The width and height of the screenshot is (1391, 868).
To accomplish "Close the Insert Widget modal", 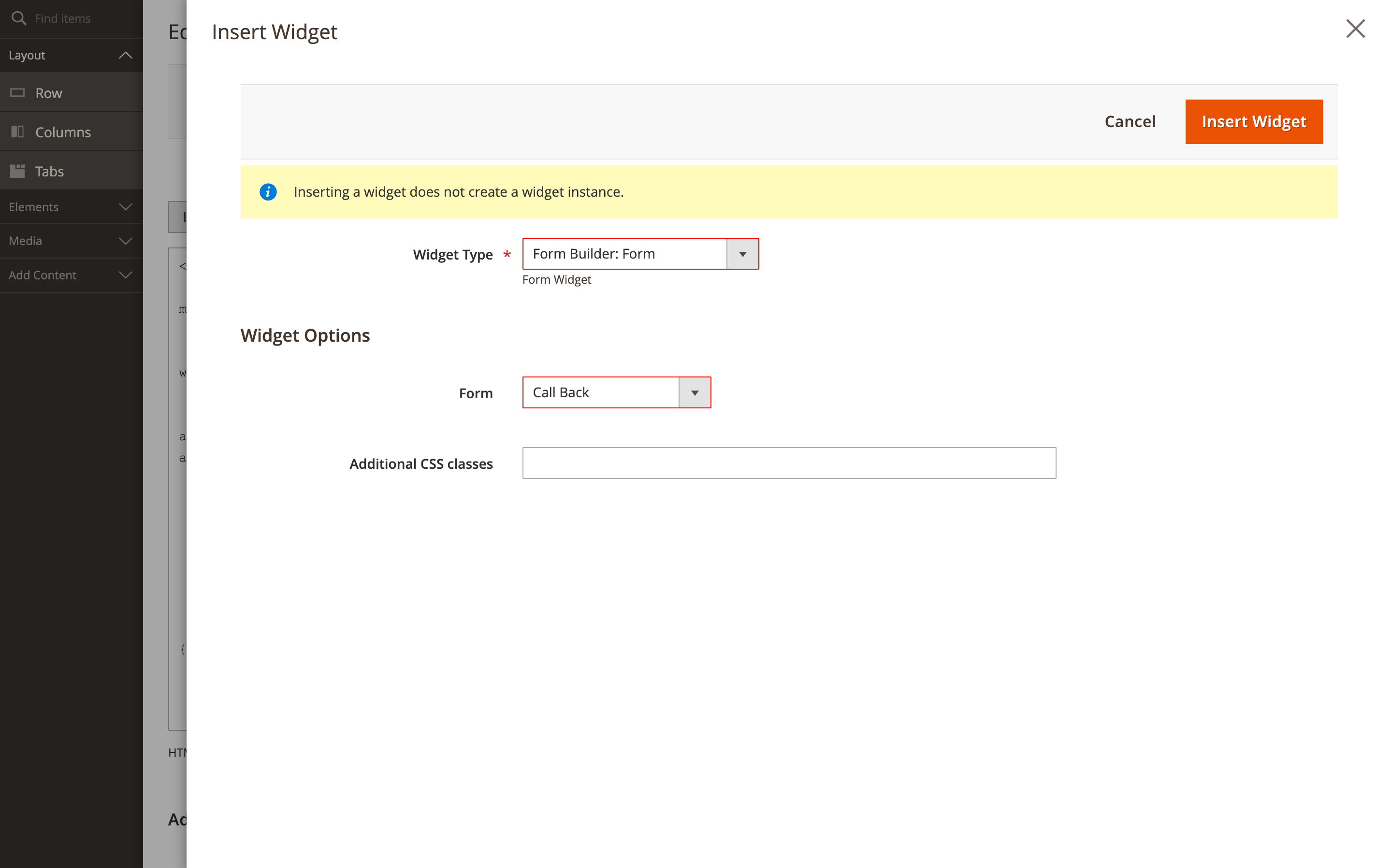I will pyautogui.click(x=1355, y=29).
